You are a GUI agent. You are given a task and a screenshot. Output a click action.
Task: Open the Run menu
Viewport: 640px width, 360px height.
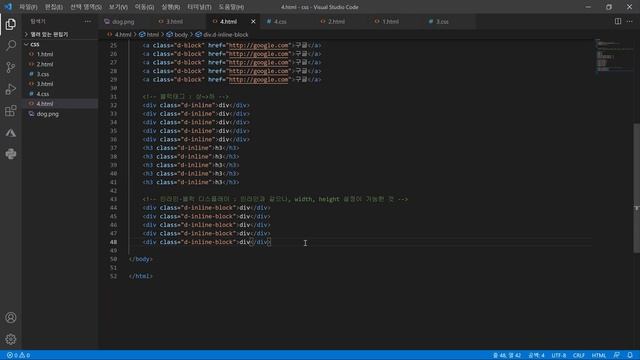(170, 7)
